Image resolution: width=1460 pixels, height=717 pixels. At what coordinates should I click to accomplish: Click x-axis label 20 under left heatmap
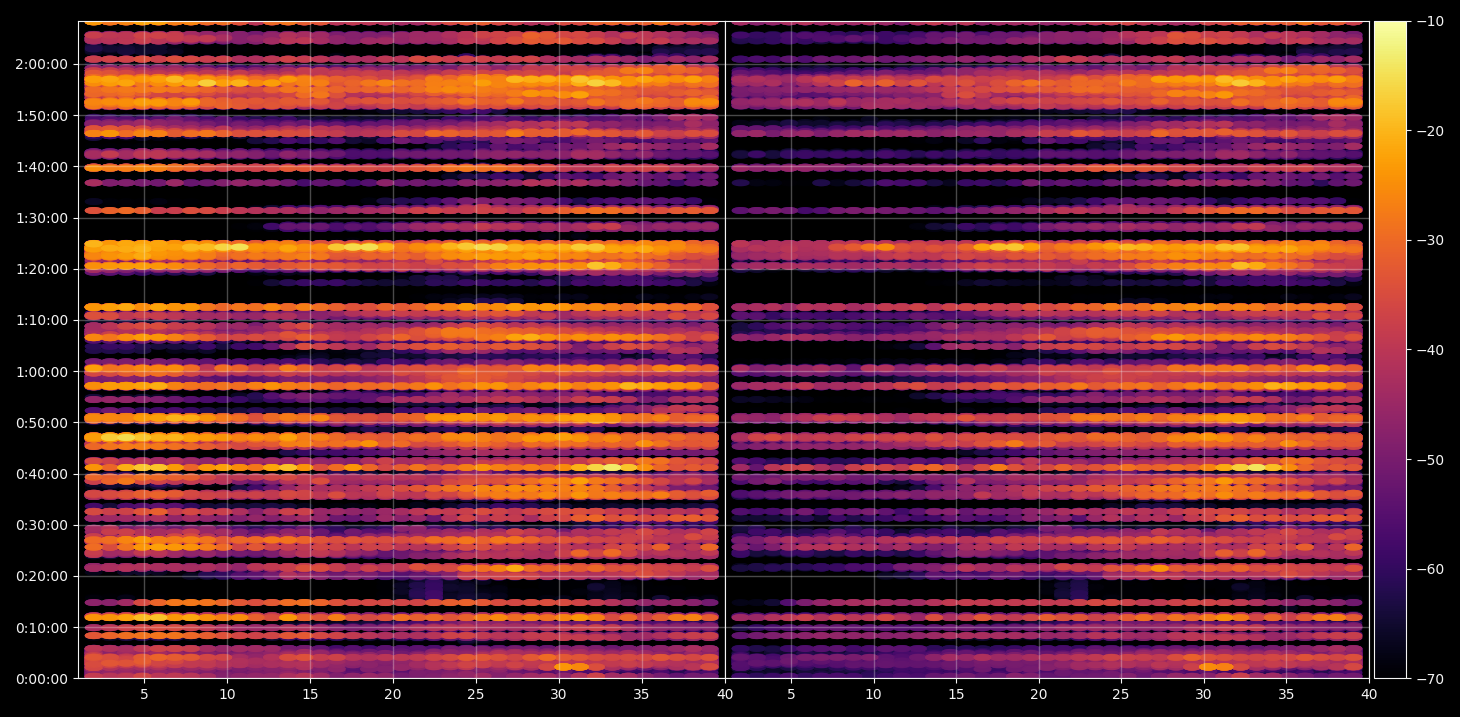tap(393, 695)
